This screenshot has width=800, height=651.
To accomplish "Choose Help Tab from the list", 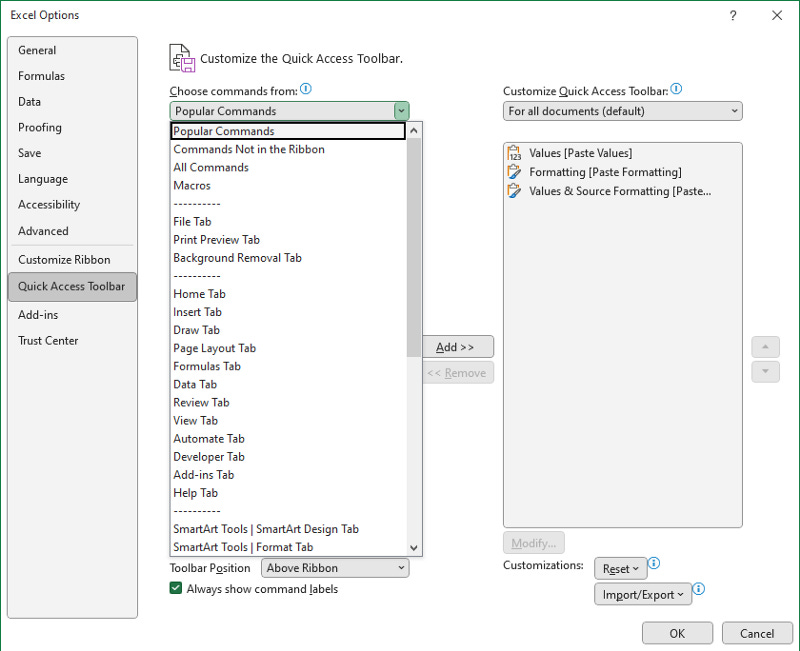I will [288, 493].
